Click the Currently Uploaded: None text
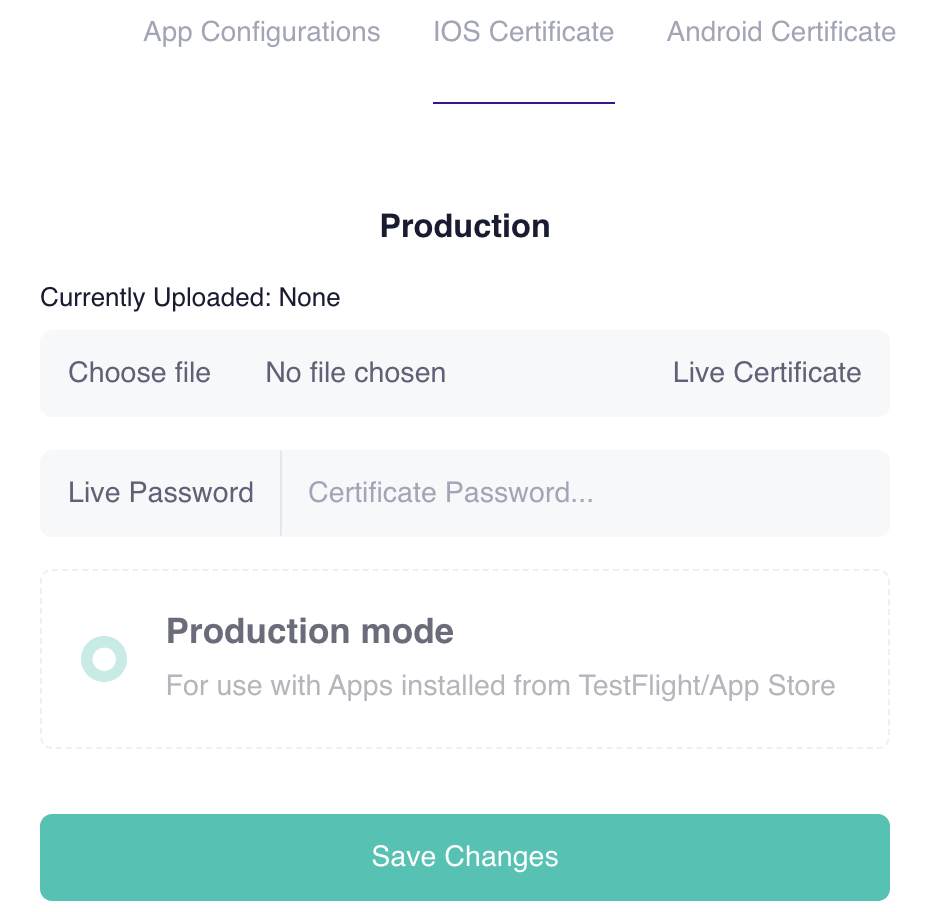Screen dimensions: 928x912 pyautogui.click(x=190, y=297)
